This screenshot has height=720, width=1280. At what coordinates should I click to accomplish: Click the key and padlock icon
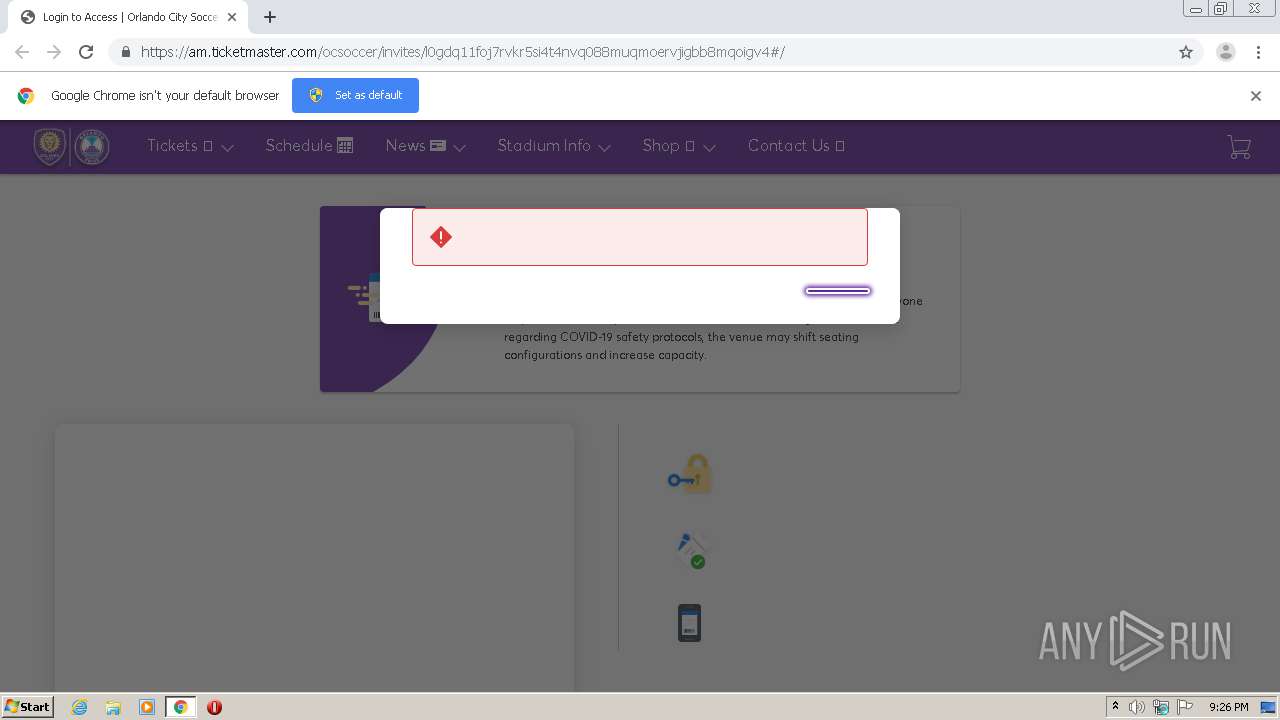coord(690,474)
